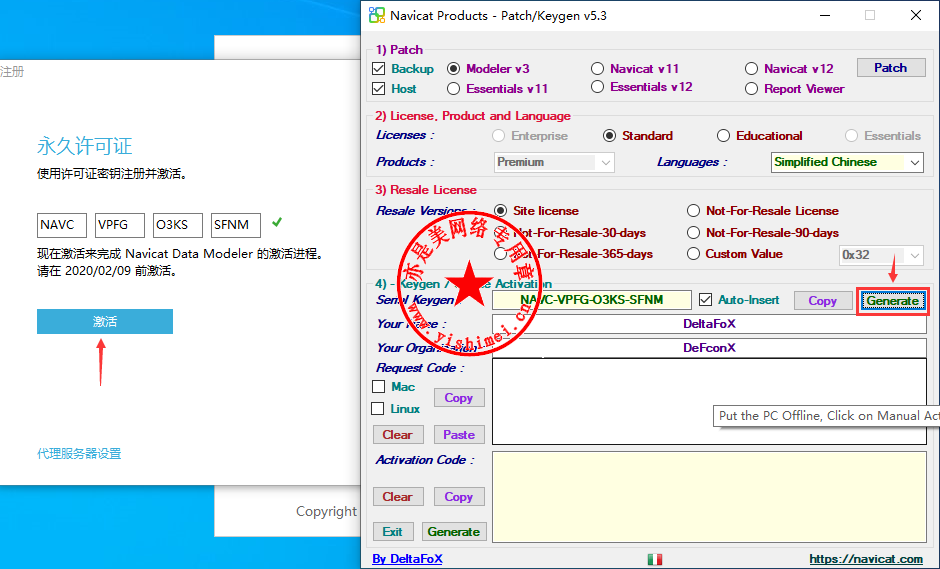Image resolution: width=940 pixels, height=569 pixels.
Task: Open the 代理服务器设置 link in the registration window
Action: [x=79, y=454]
